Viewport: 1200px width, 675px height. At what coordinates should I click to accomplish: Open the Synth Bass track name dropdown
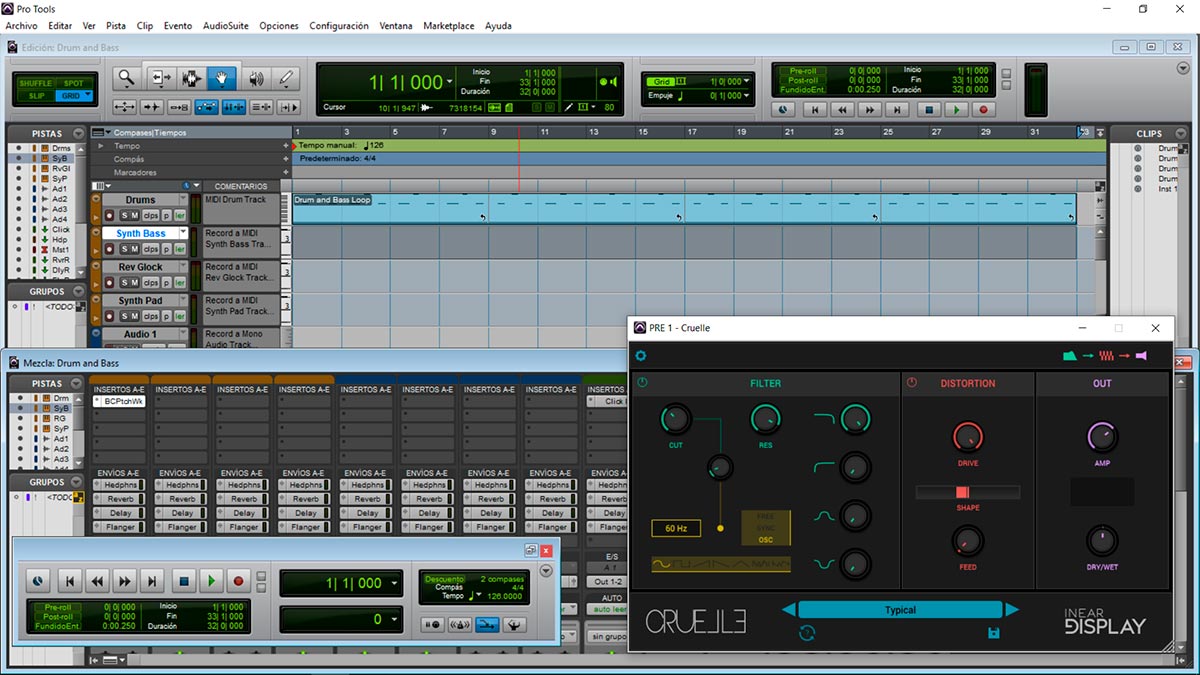pos(184,233)
